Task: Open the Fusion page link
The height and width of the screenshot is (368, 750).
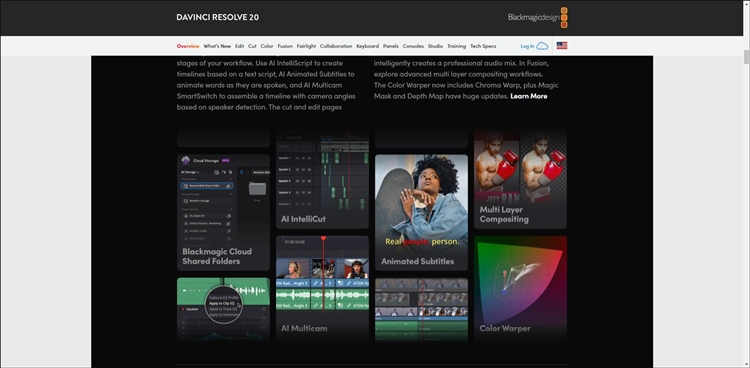Action: point(285,46)
